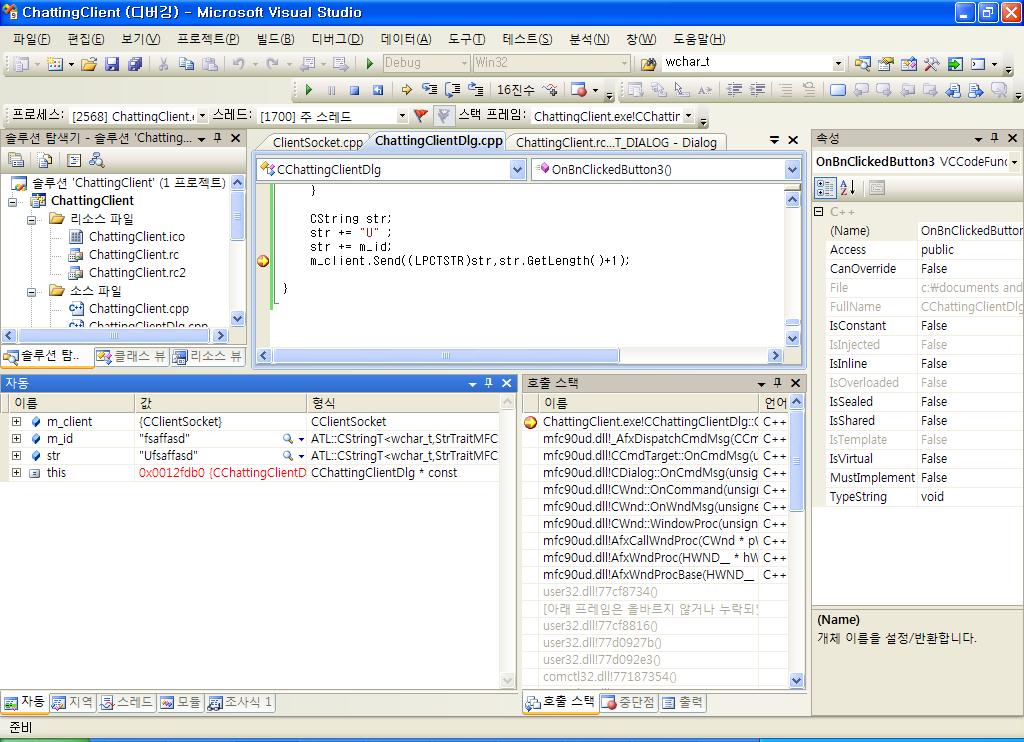Toggle hexadecimal display with the 16진수 button
Image resolution: width=1024 pixels, height=742 pixels.
[516, 90]
